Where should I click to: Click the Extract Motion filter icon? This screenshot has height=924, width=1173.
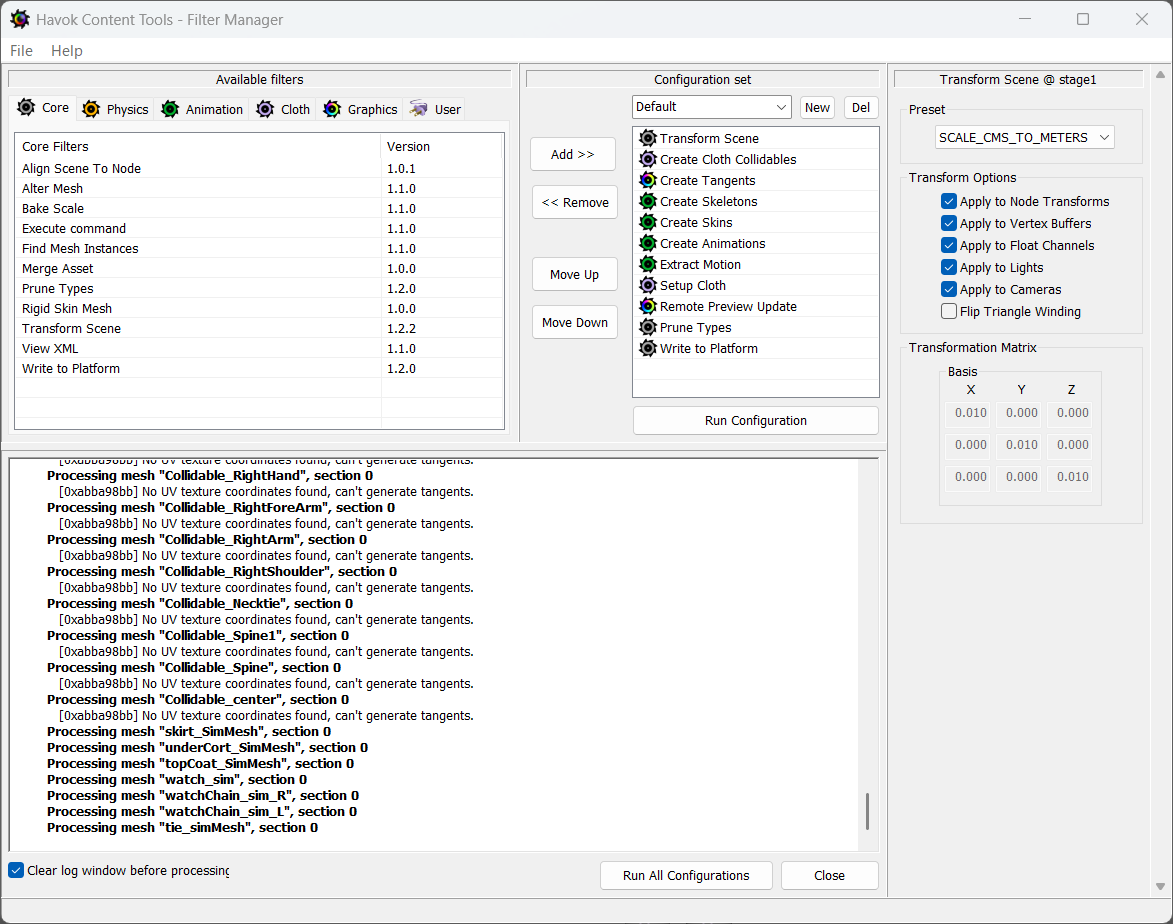pyautogui.click(x=648, y=264)
